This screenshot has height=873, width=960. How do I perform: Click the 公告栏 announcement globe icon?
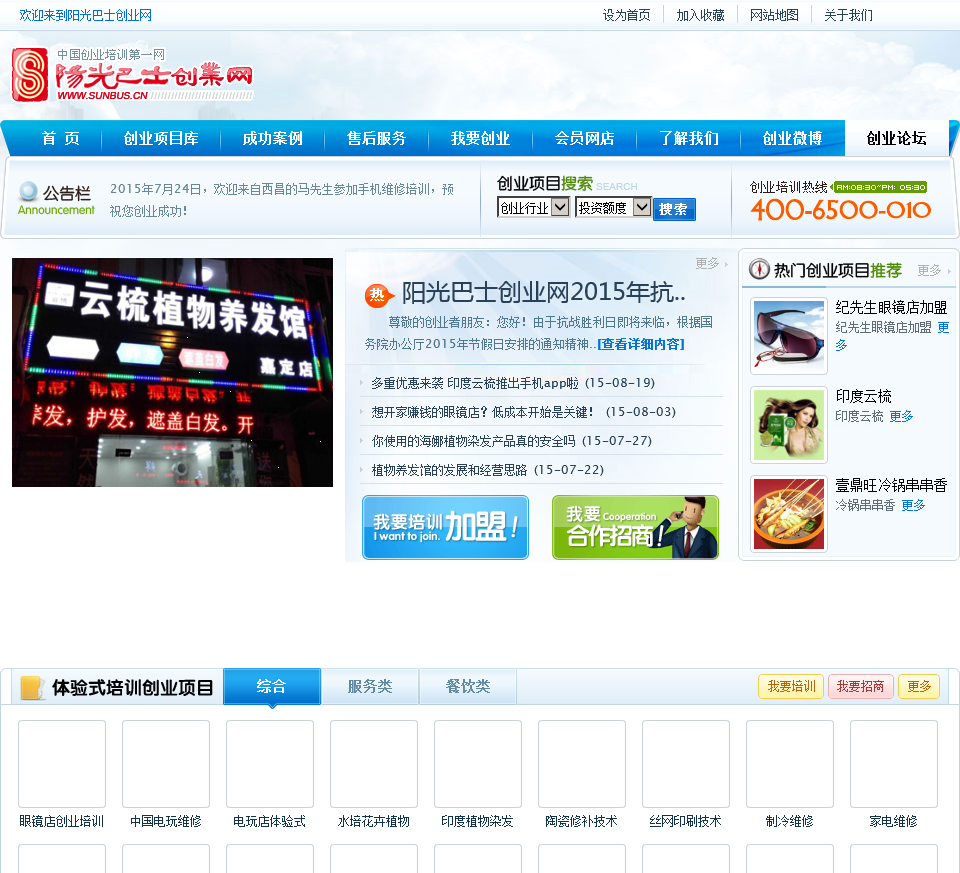(28, 192)
